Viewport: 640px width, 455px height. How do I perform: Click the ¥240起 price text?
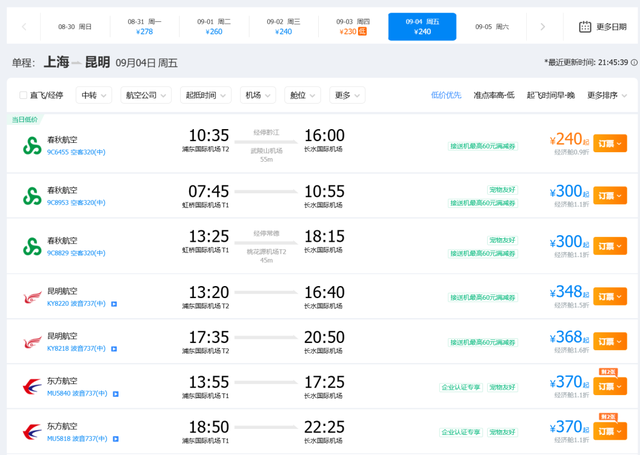click(x=569, y=140)
